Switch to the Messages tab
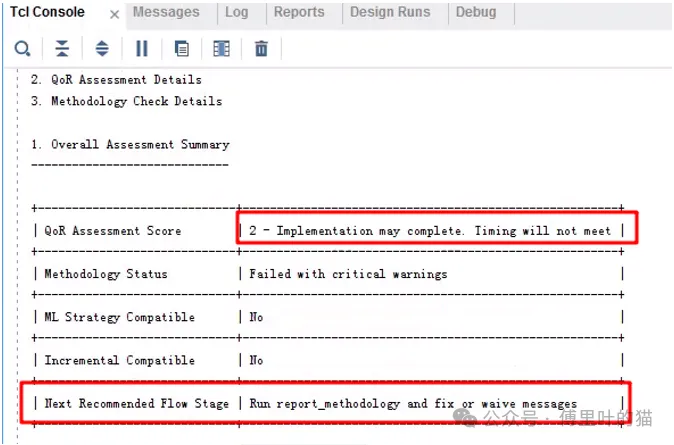The image size is (674, 445). [x=166, y=13]
